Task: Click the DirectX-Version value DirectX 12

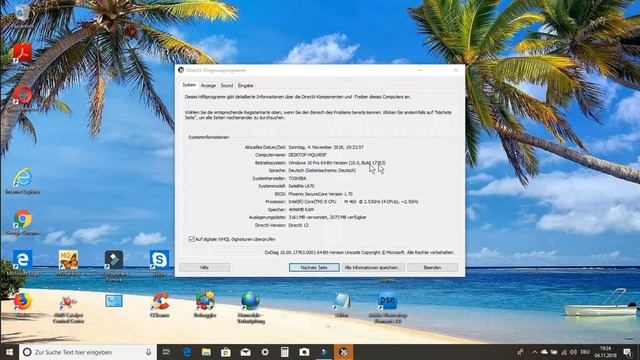Action: [x=298, y=225]
